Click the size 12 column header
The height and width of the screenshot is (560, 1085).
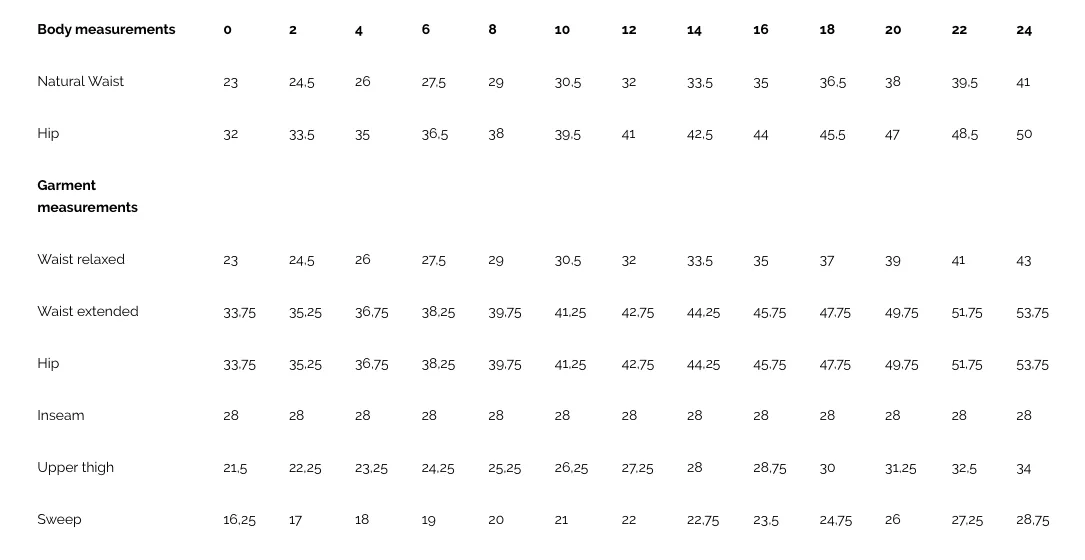tap(628, 30)
